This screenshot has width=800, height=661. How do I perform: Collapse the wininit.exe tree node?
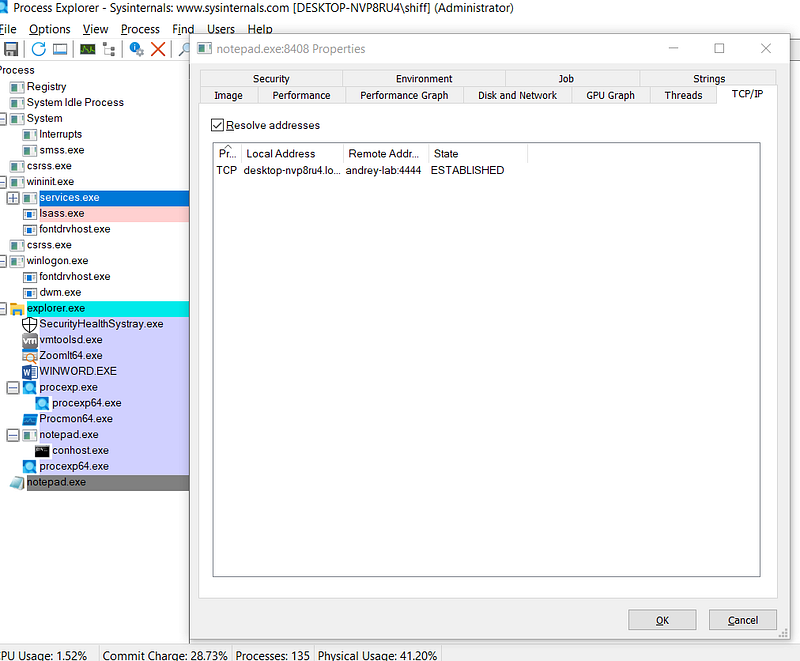pos(3,182)
